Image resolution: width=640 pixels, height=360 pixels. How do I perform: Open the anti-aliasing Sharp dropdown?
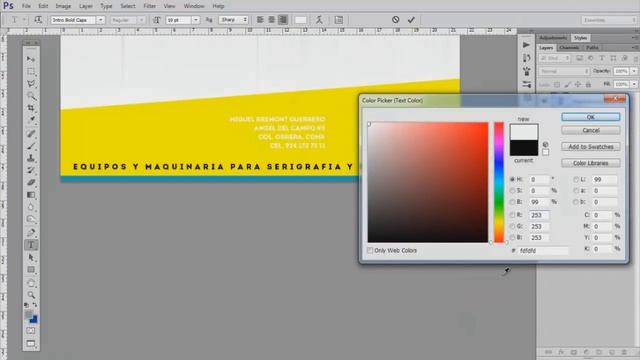click(x=233, y=20)
